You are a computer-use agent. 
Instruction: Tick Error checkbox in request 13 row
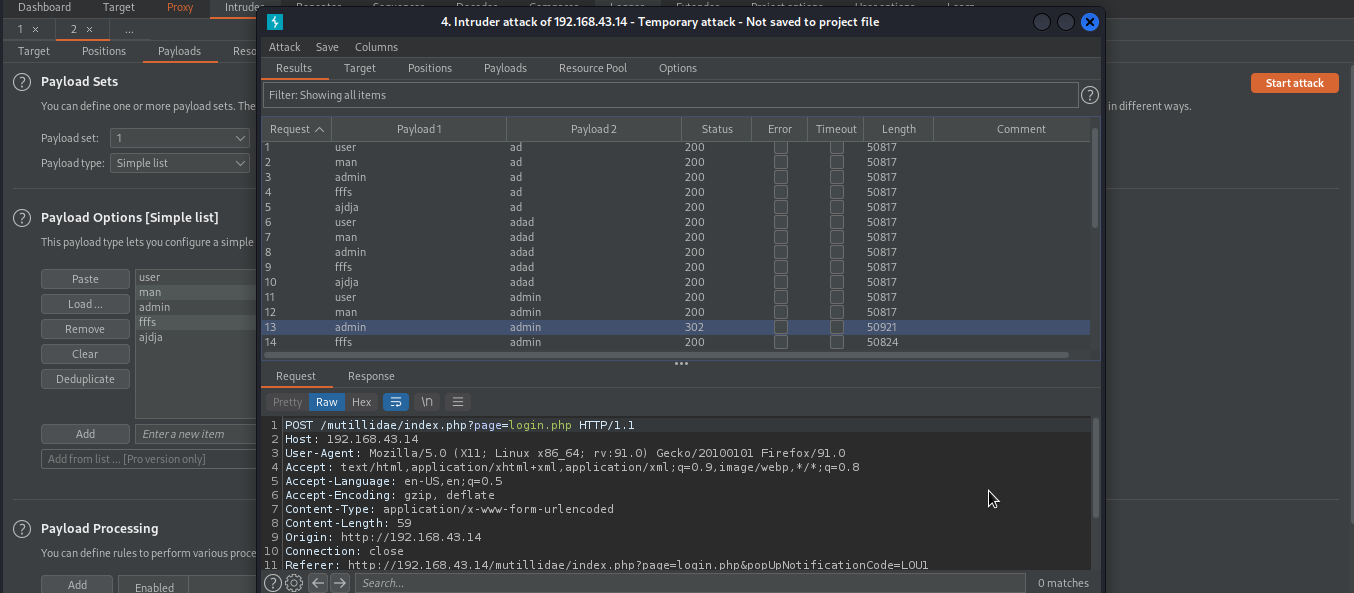click(x=781, y=327)
